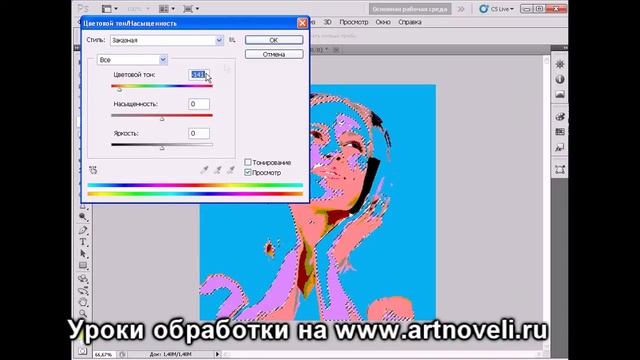Expand more workspaces with double chevron
Screen dimensions: 640x360
pyautogui.click(x=461, y=9)
